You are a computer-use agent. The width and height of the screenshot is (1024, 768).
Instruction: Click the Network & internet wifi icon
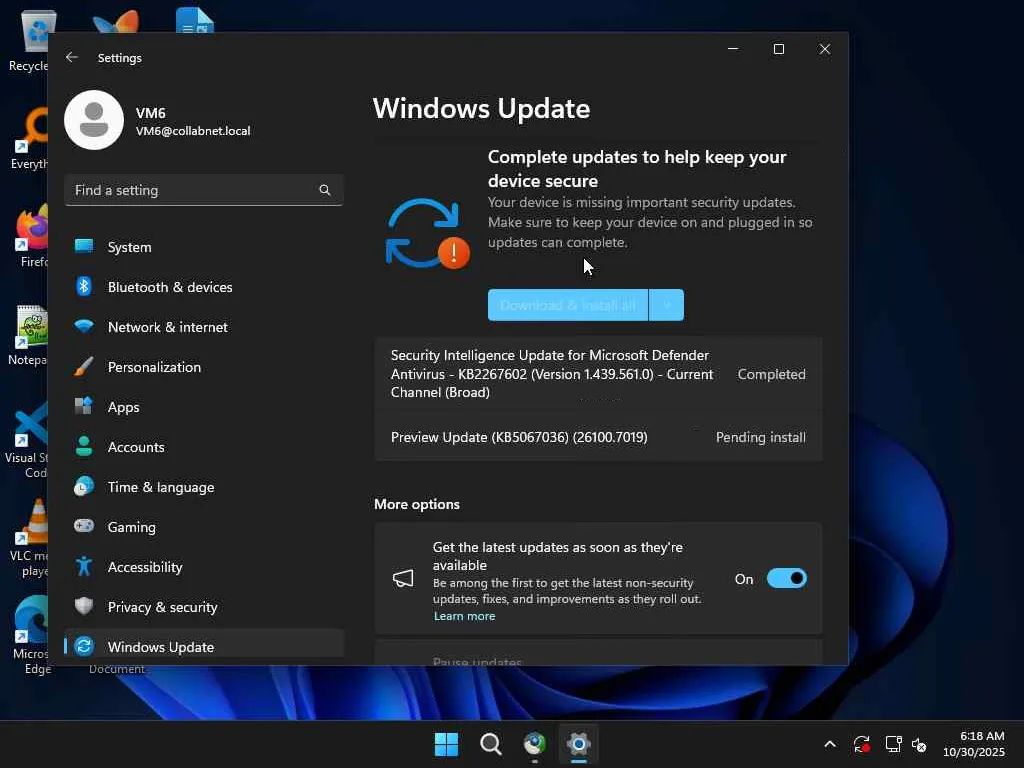[84, 326]
